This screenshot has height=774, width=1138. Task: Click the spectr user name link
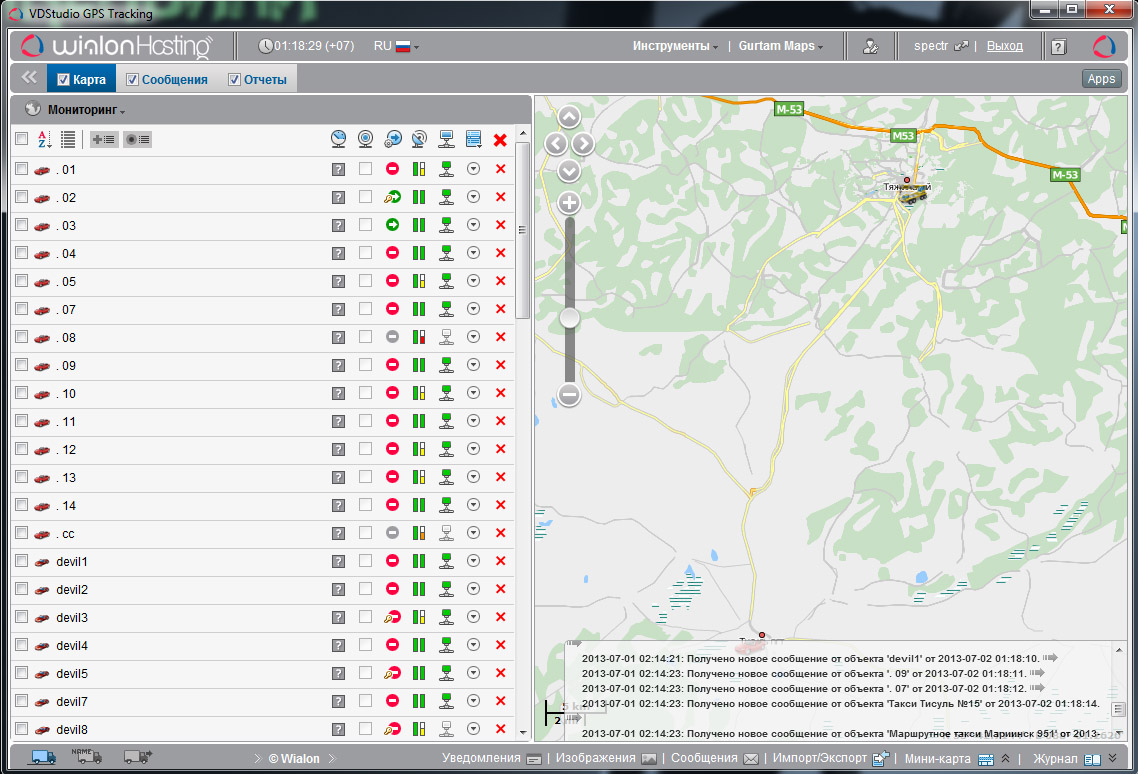[x=930, y=46]
